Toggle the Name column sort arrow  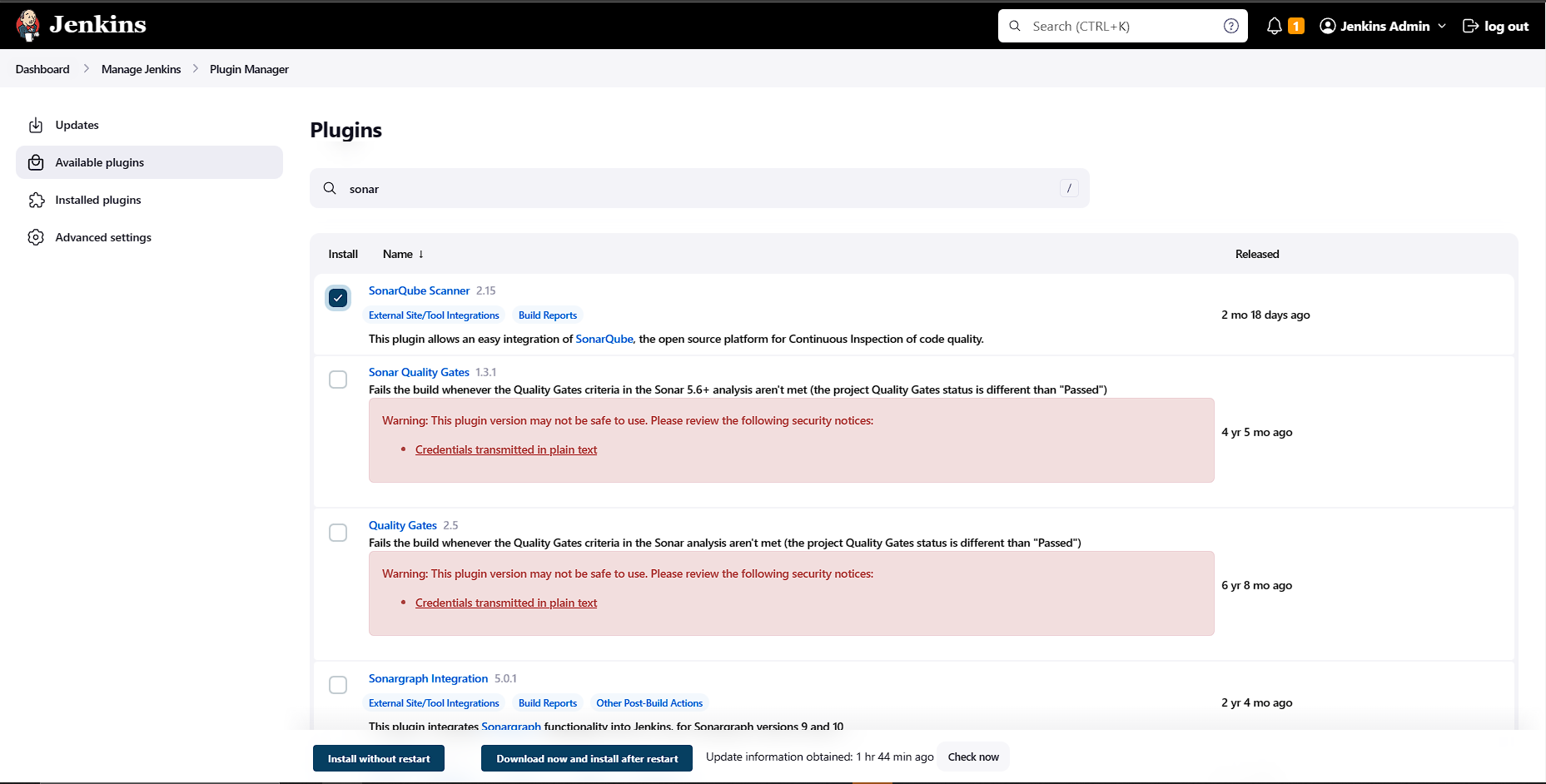coord(420,254)
